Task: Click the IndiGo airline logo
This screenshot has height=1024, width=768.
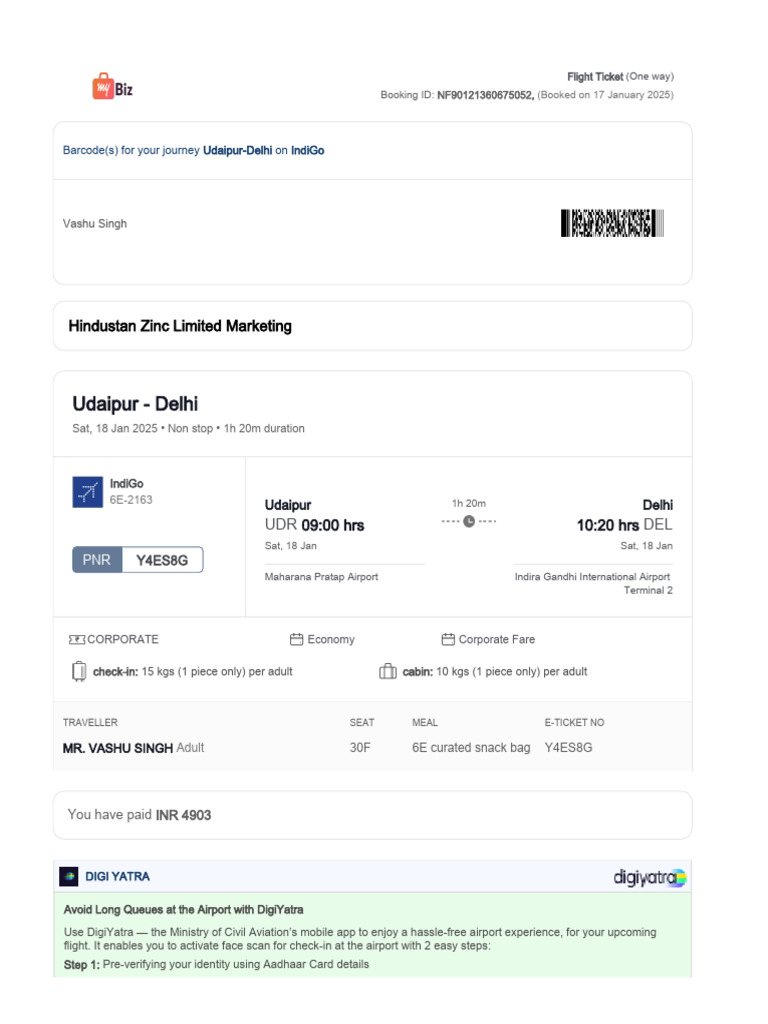Action: 87,492
